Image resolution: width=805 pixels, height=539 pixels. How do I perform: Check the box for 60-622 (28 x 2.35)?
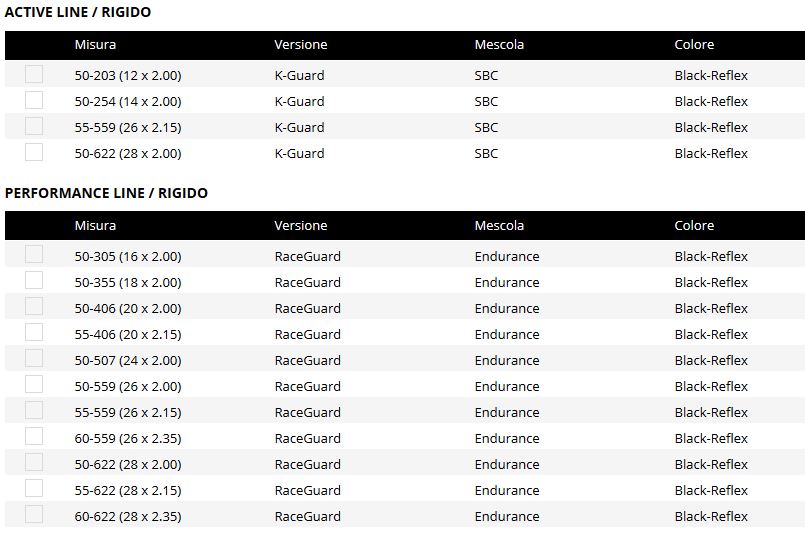[34, 515]
